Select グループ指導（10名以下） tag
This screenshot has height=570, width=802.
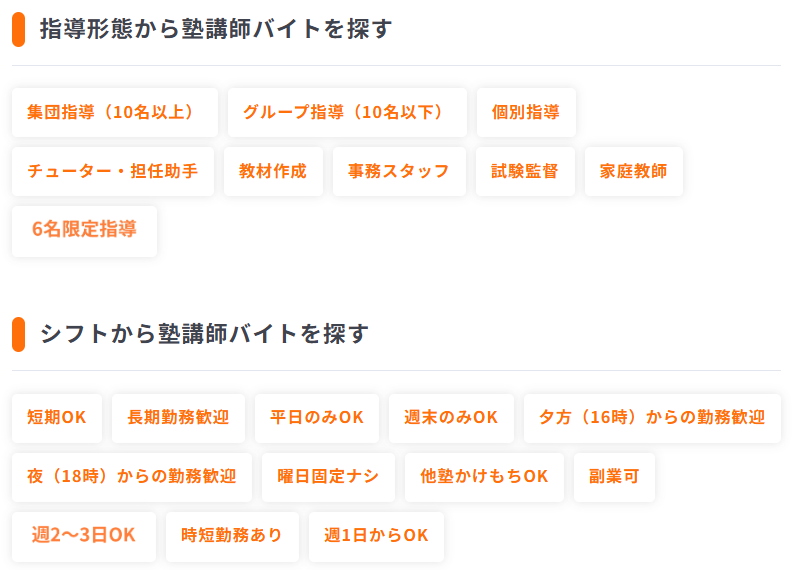347,112
